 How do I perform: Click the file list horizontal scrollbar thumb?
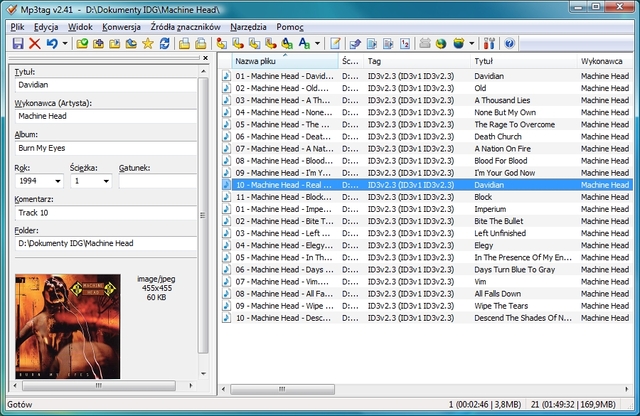pos(282,389)
